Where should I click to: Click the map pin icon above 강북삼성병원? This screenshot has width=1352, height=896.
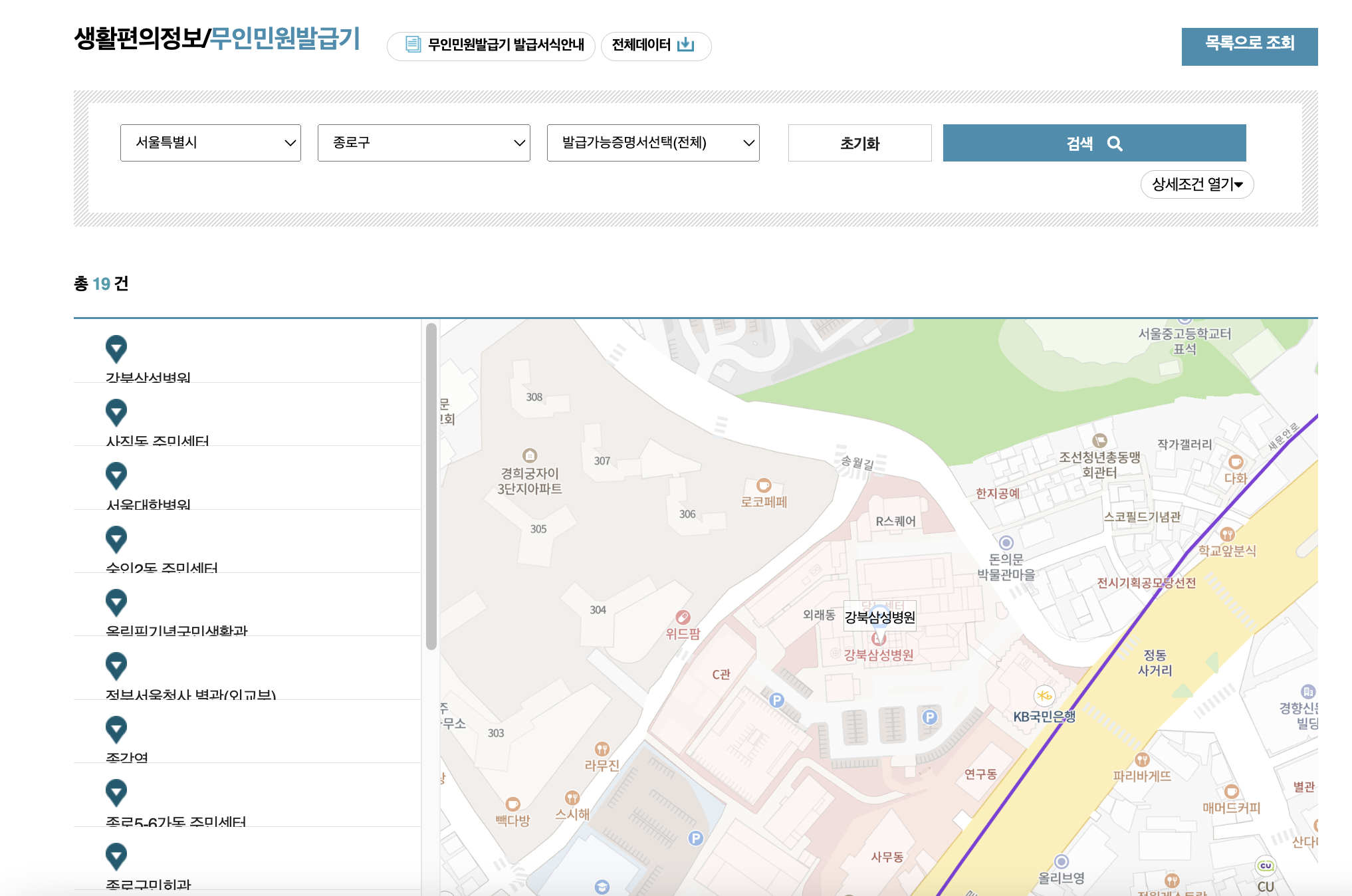116,348
